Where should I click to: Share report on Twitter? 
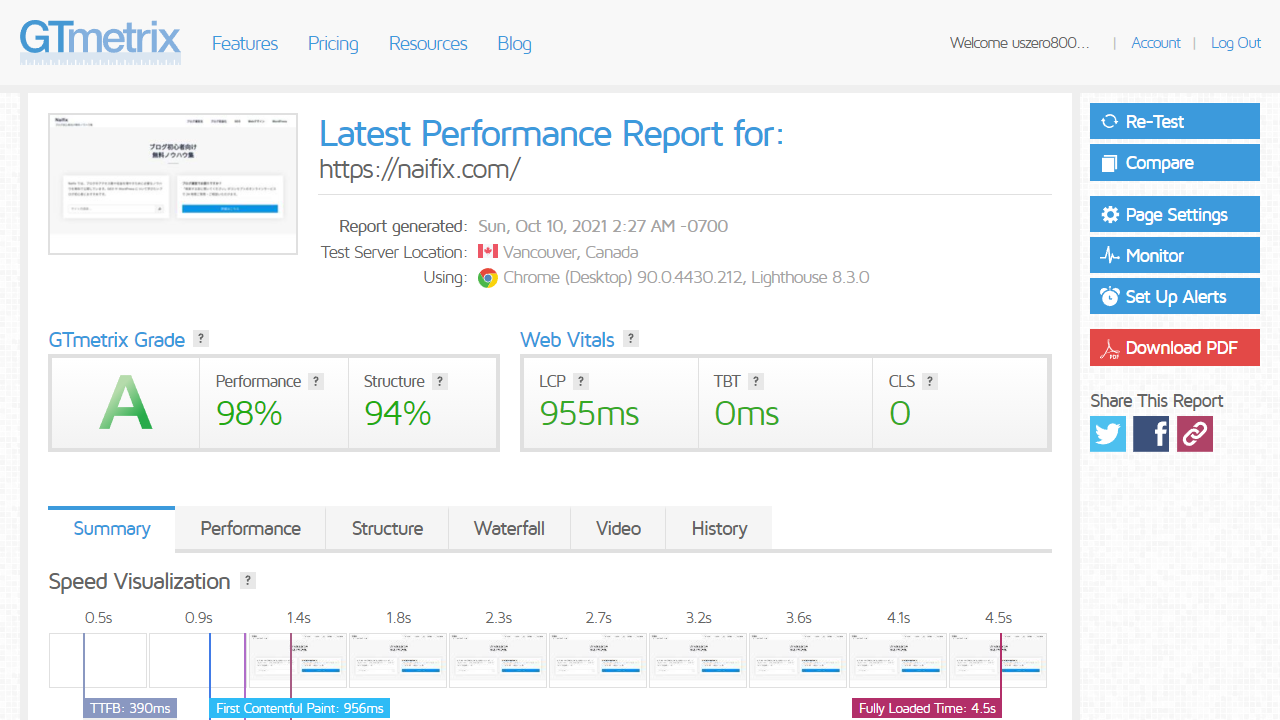1108,434
